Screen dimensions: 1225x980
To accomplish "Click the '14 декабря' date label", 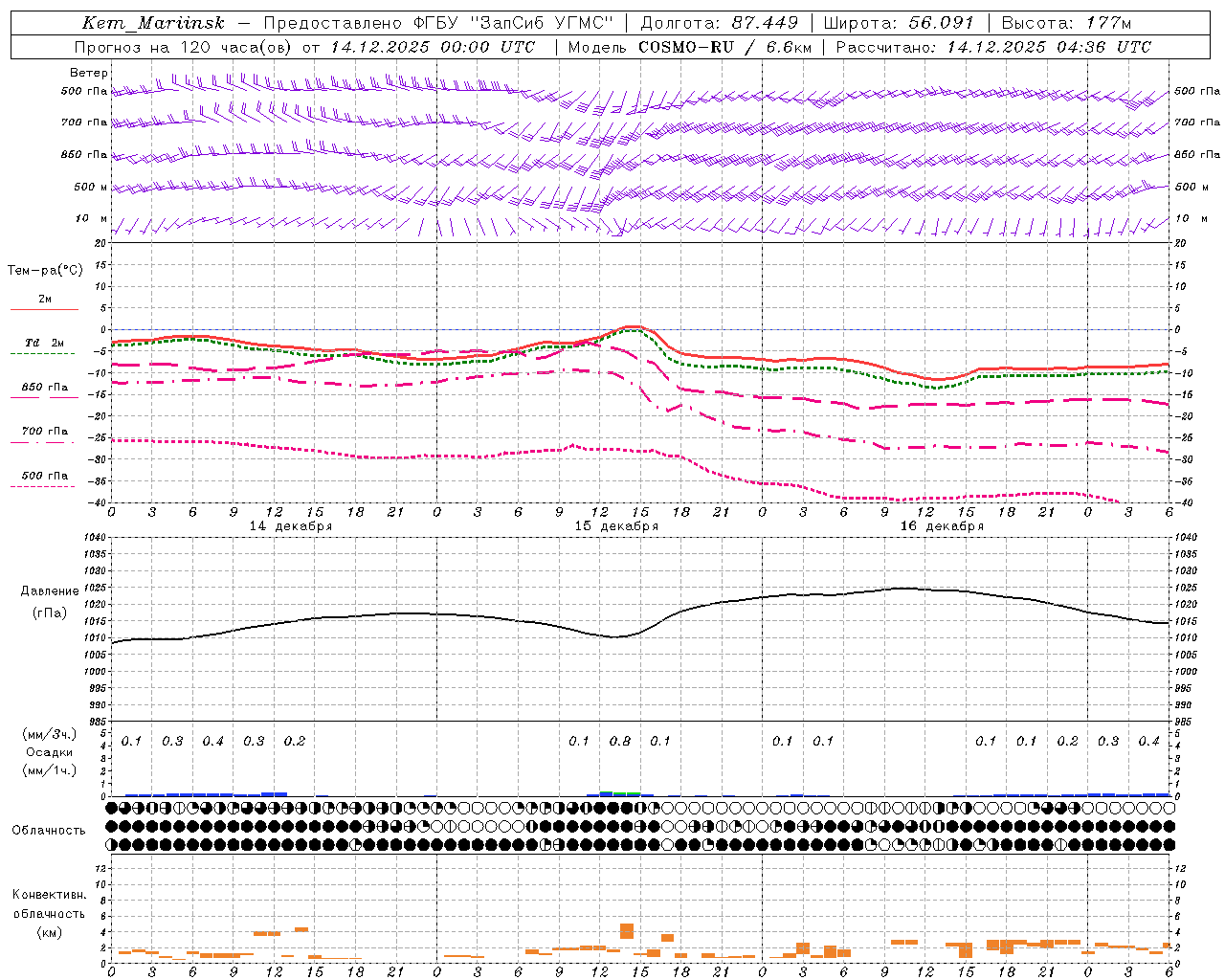I will [x=291, y=525].
